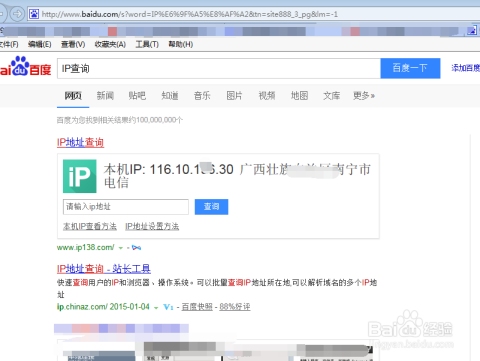The width and height of the screenshot is (480, 361).
Task: Open the 百度快照 link
Action: pos(197,307)
